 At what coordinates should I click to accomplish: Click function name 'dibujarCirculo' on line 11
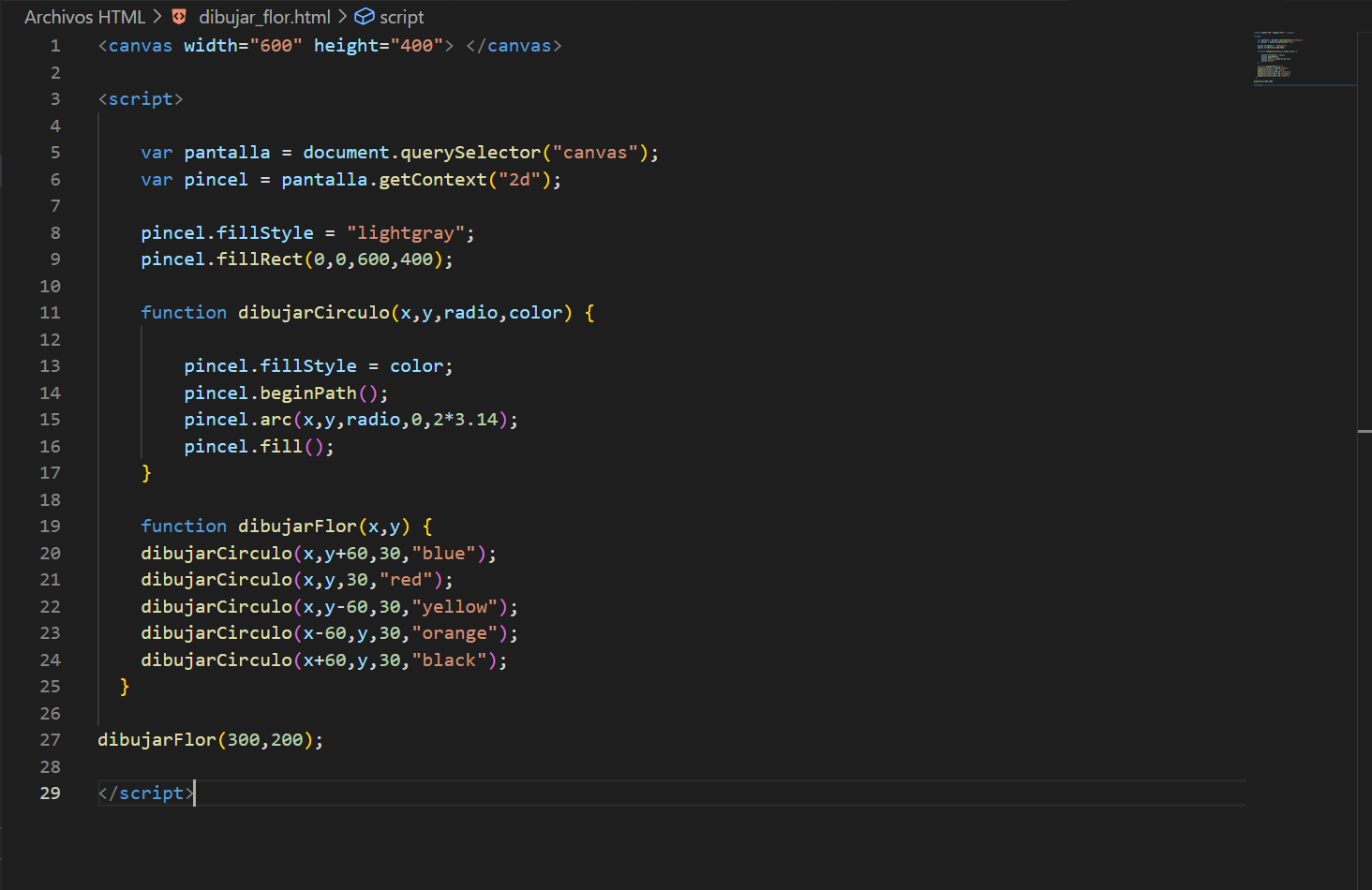(314, 313)
